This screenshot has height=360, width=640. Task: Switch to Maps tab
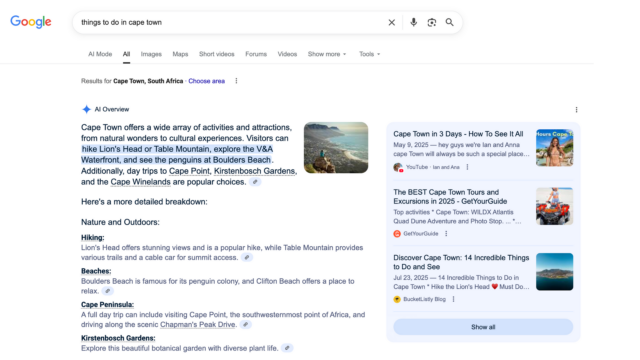click(x=180, y=54)
